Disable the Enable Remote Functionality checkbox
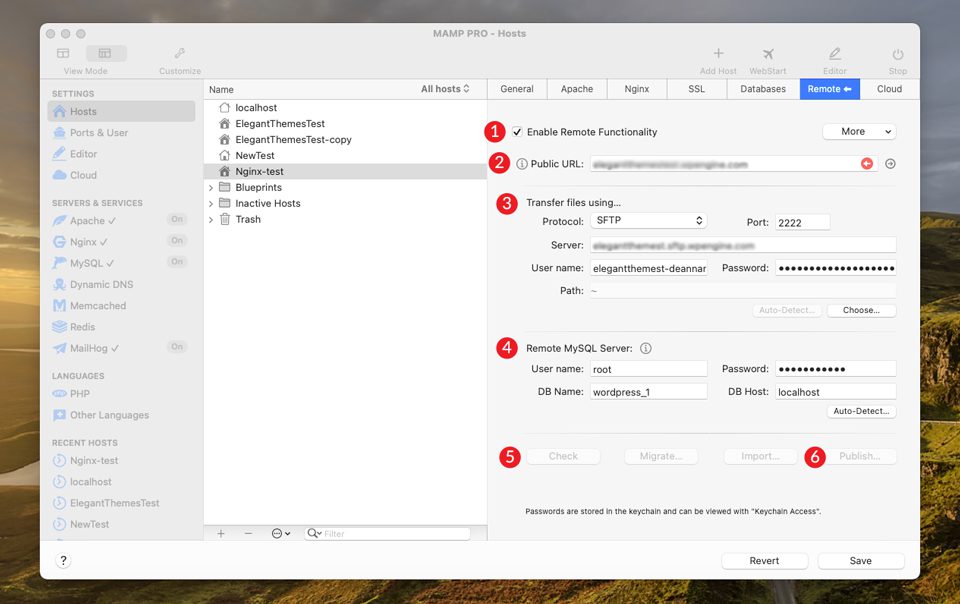The height and width of the screenshot is (604, 960). pyautogui.click(x=517, y=132)
